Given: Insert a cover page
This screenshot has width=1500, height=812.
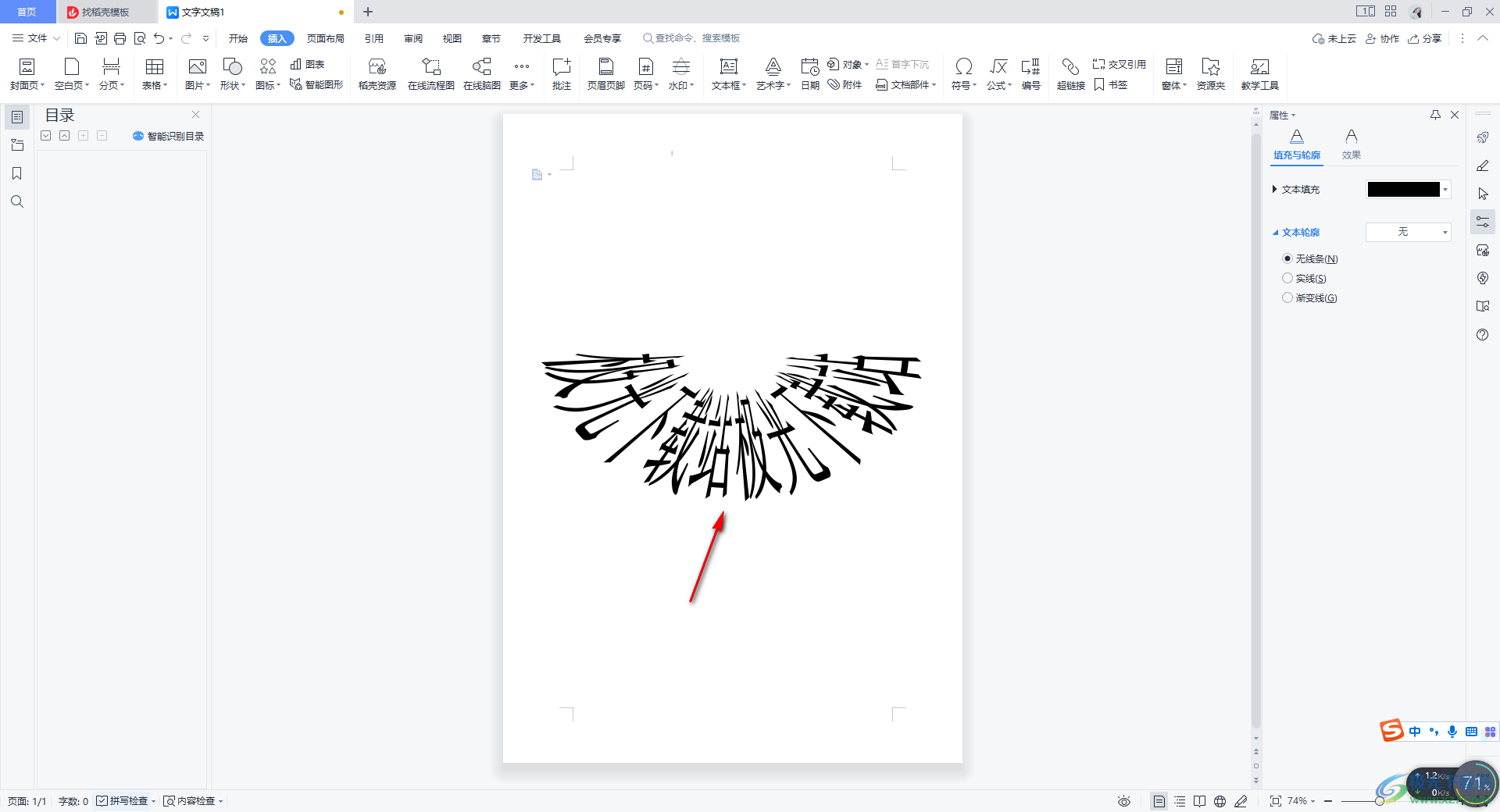Looking at the screenshot, I should click(27, 75).
